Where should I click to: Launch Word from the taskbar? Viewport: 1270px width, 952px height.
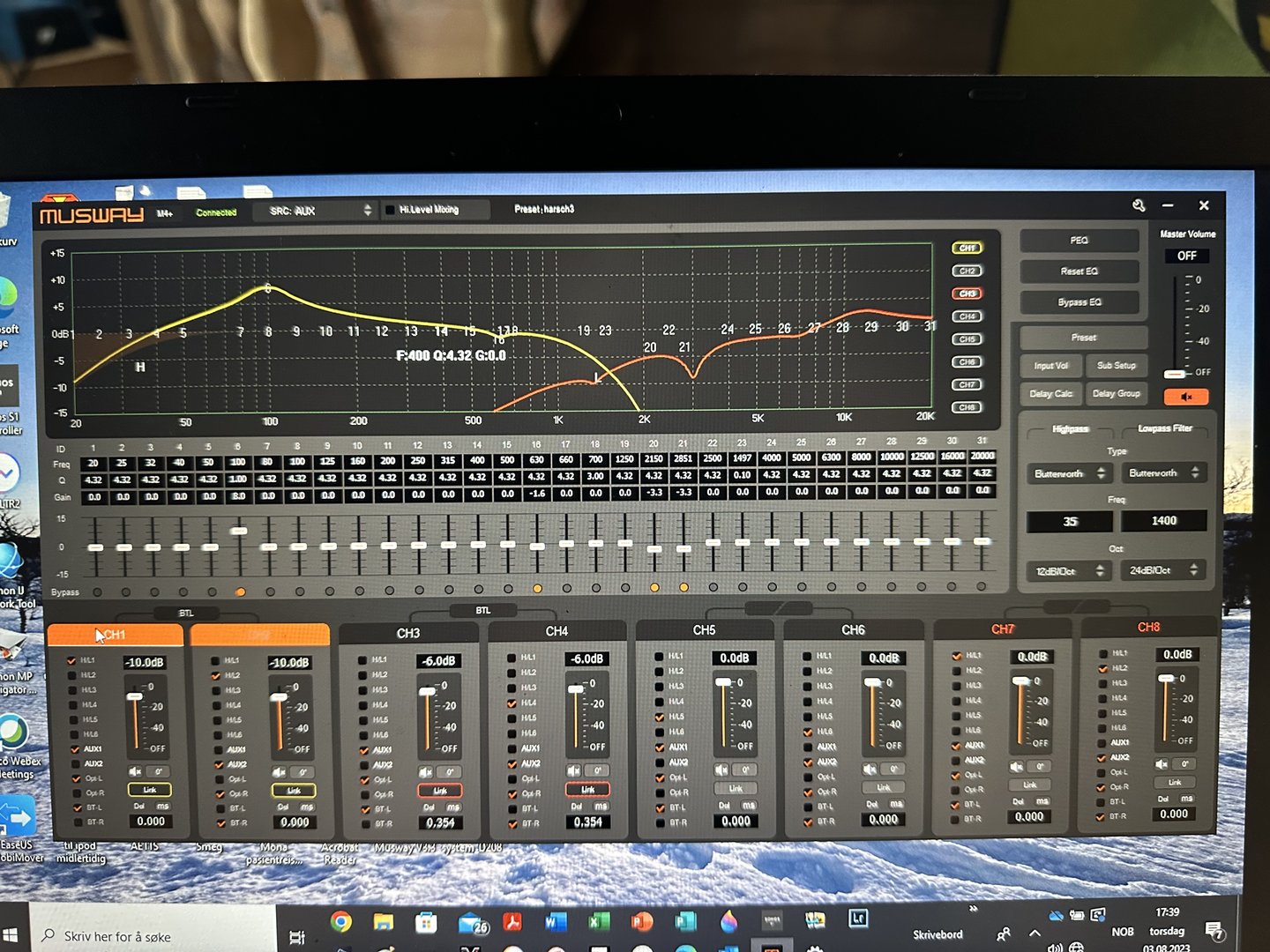(556, 922)
